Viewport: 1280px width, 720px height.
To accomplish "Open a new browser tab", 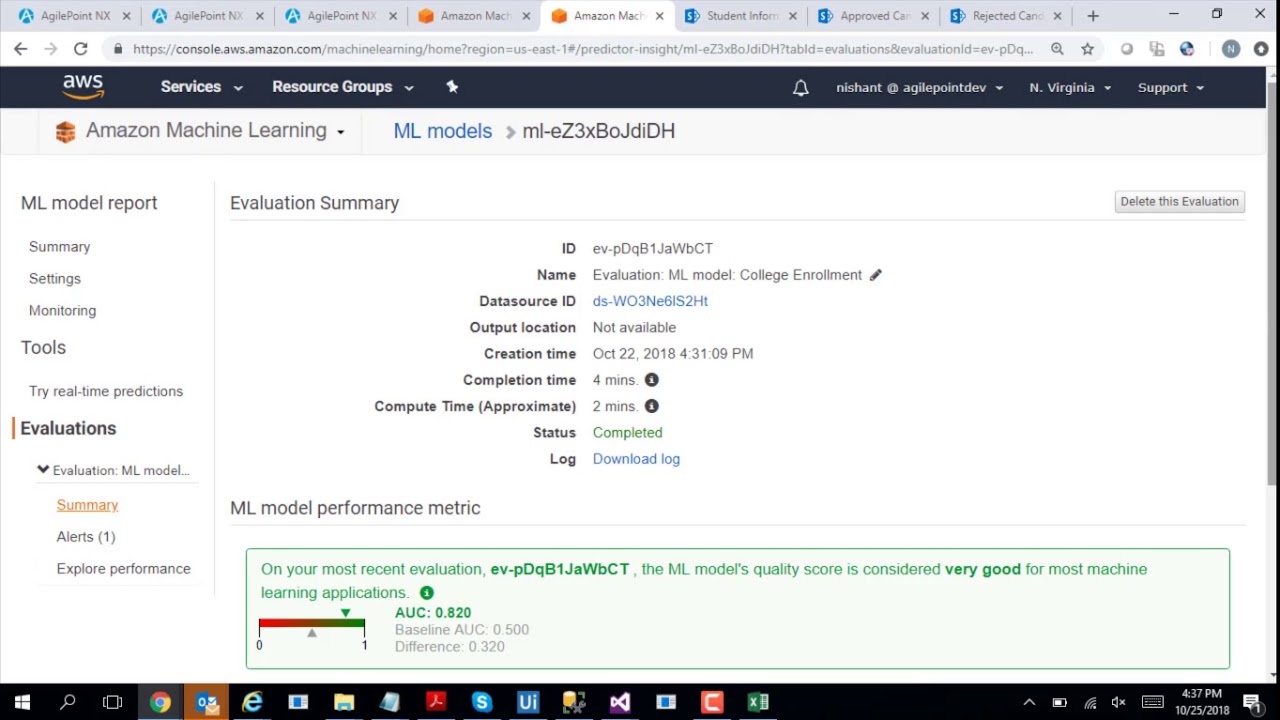I will pos(1093,16).
